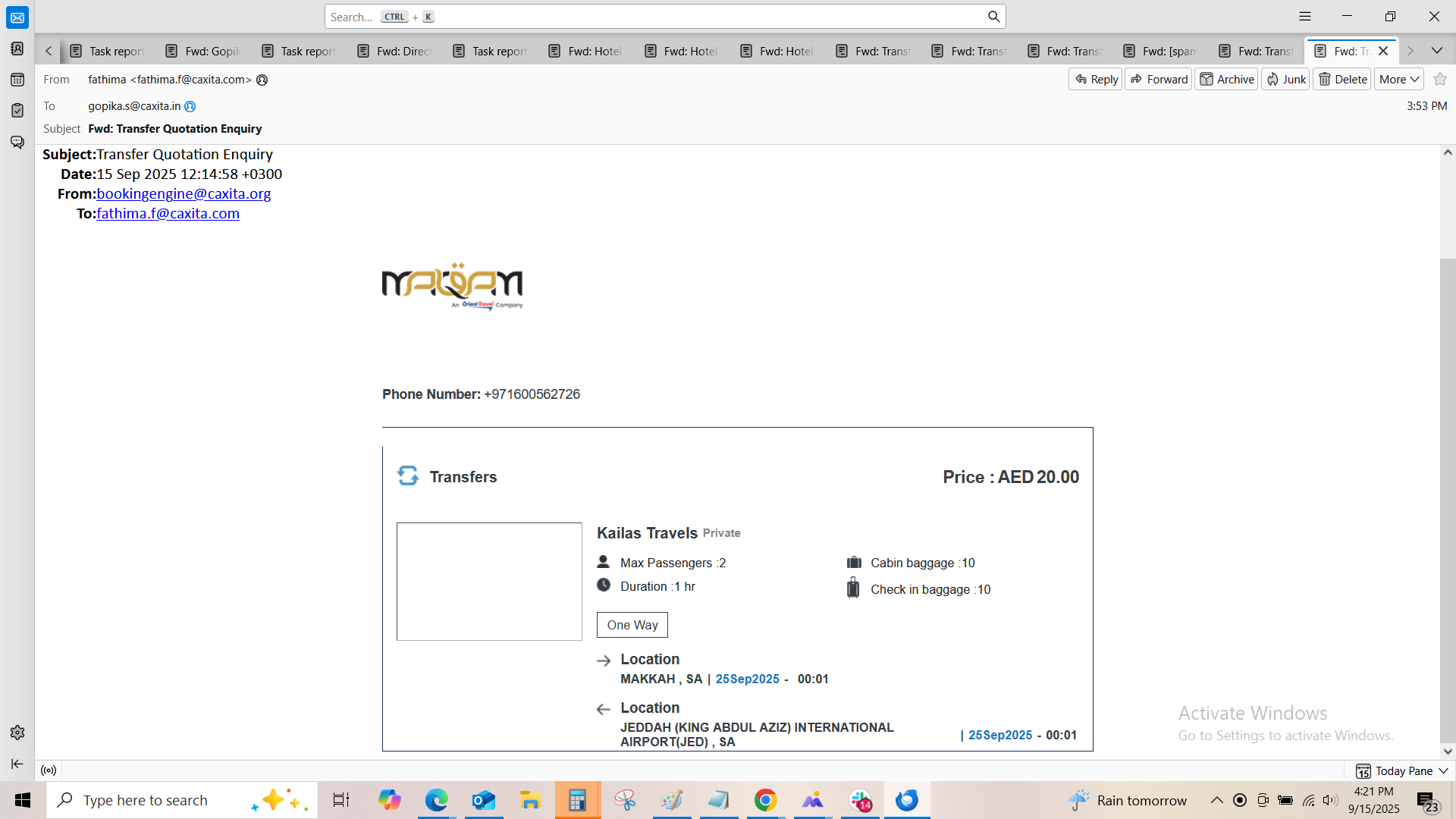Viewport: 1456px width, 819px height.
Task: Open Thunderbird settings gear icon
Action: click(x=17, y=733)
